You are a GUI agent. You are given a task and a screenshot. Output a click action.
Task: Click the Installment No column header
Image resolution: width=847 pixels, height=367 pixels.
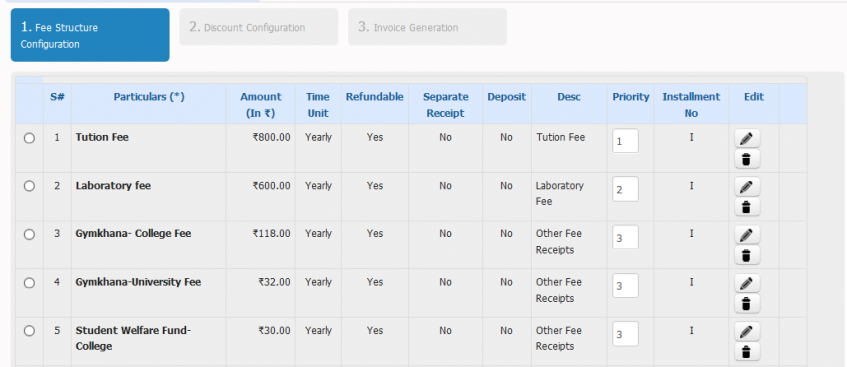click(691, 105)
